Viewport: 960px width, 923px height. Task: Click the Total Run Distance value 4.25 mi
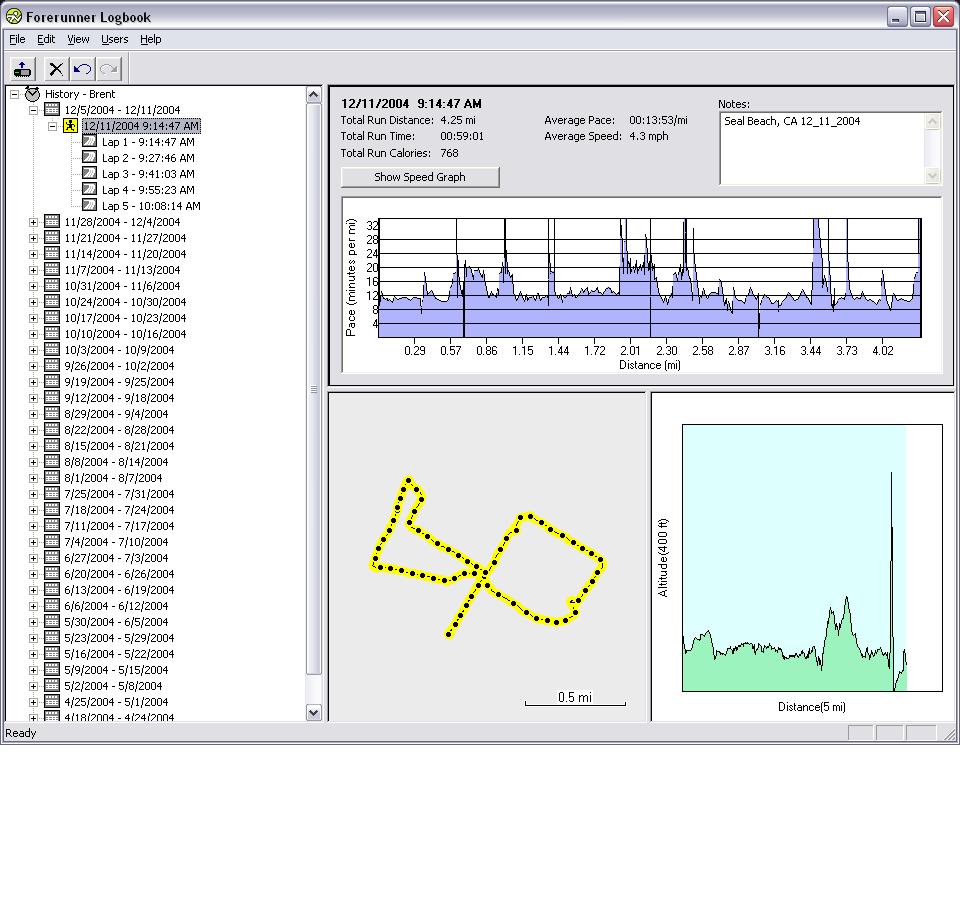coord(458,120)
